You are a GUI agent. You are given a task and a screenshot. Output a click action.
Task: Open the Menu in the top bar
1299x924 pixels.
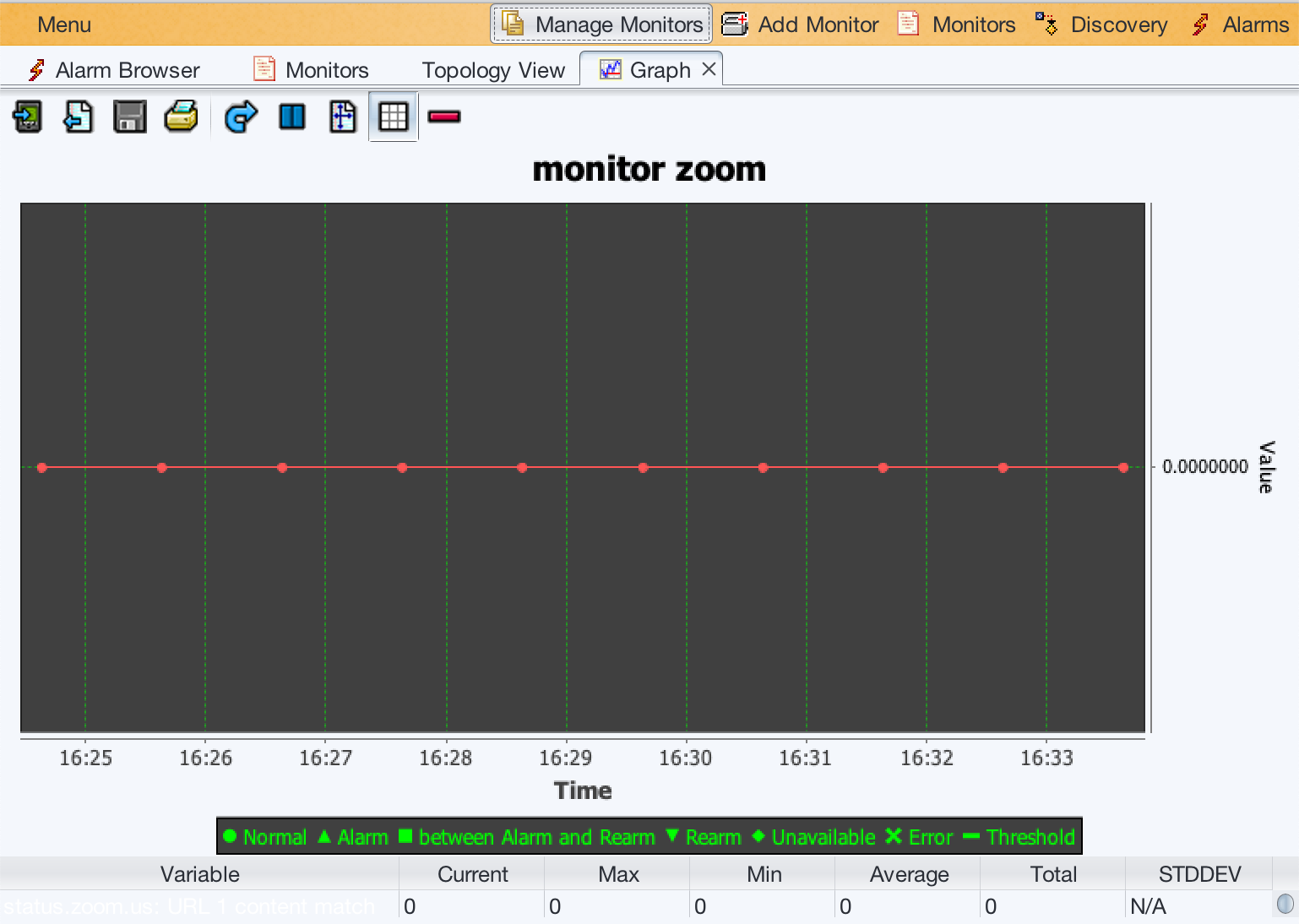[x=64, y=24]
